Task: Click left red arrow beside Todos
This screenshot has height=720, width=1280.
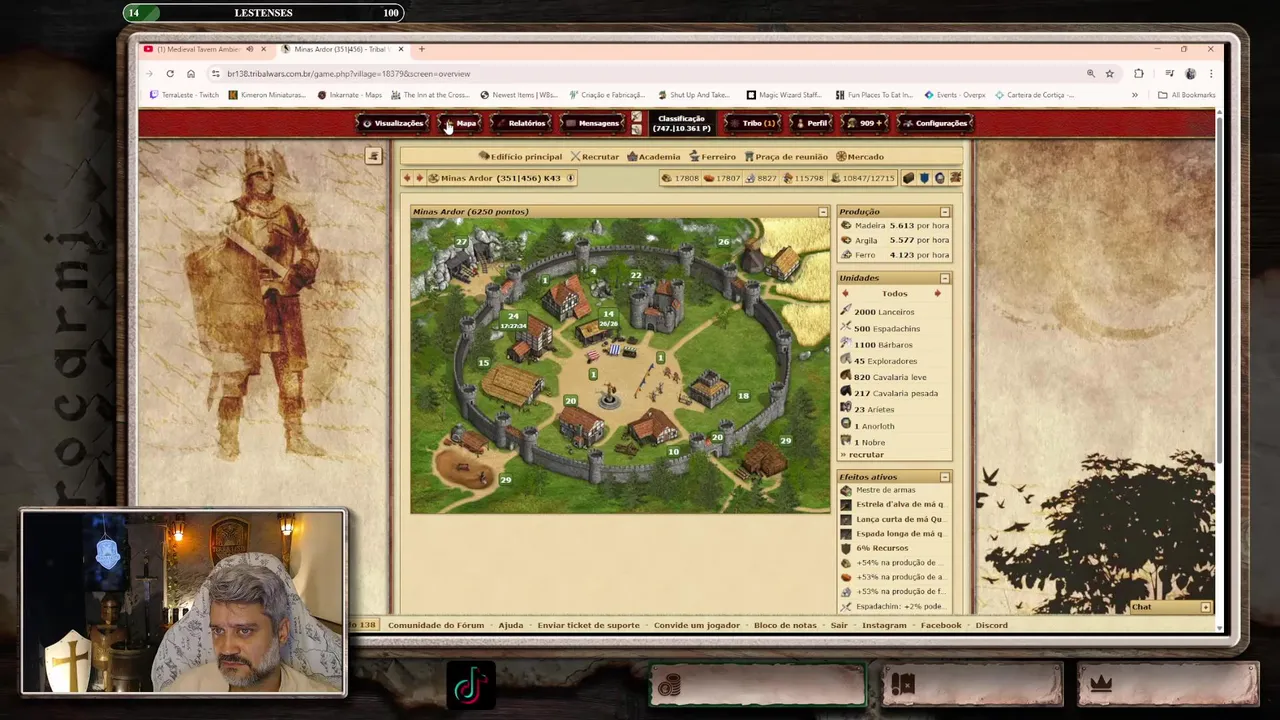Action: point(845,294)
